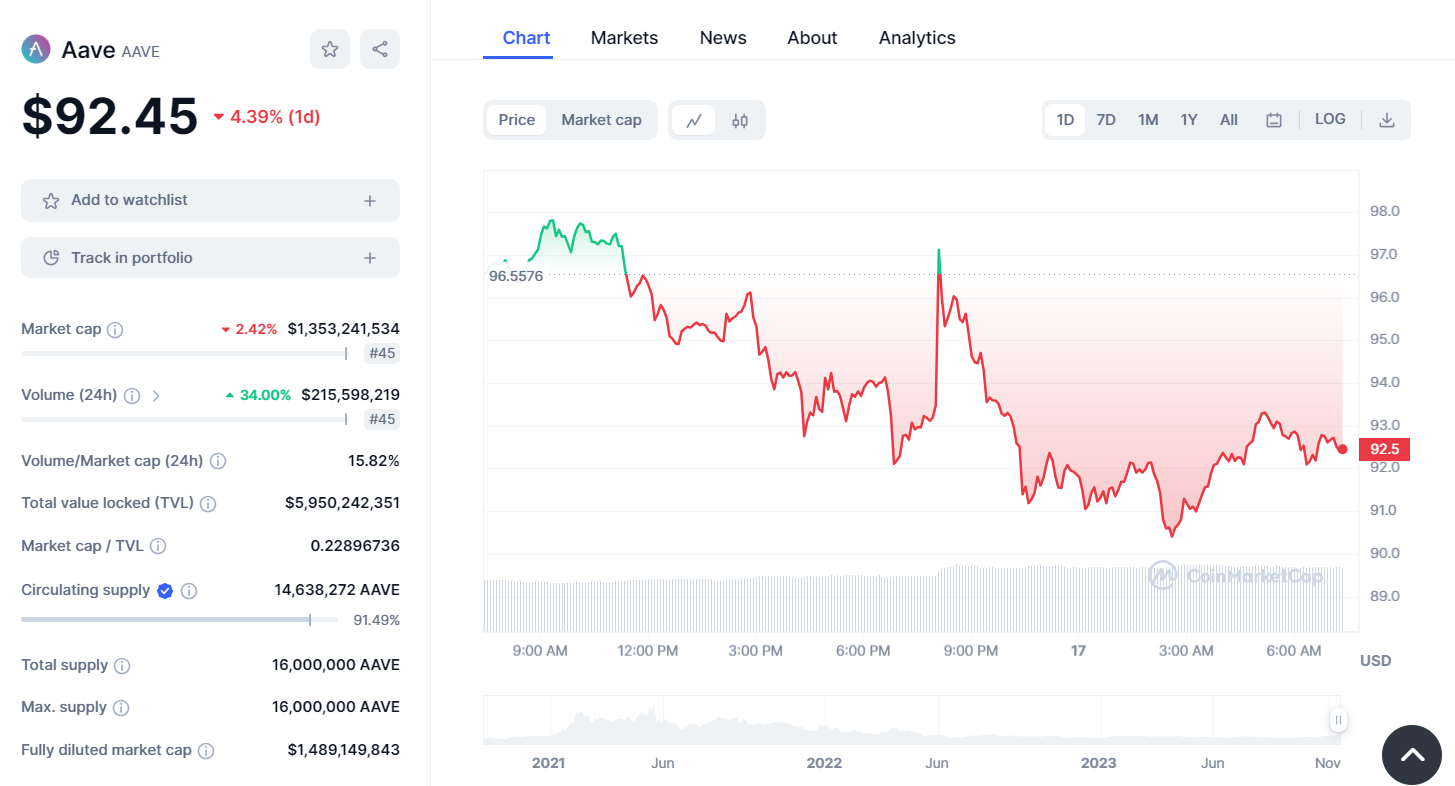Click the $215,598,219 volume value
Viewport: 1455px width, 786px height.
click(350, 395)
